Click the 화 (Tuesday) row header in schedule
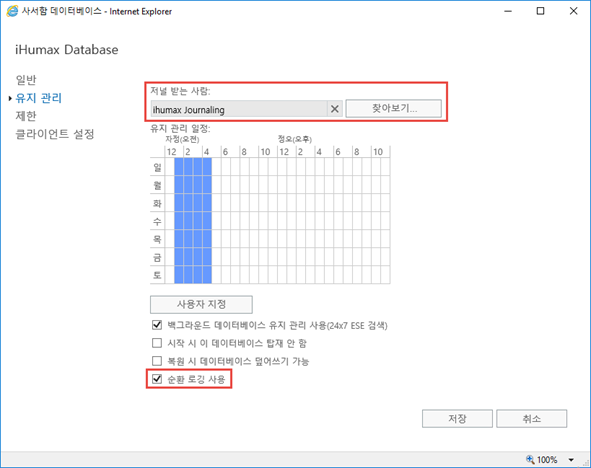The image size is (591, 468). tap(157, 203)
